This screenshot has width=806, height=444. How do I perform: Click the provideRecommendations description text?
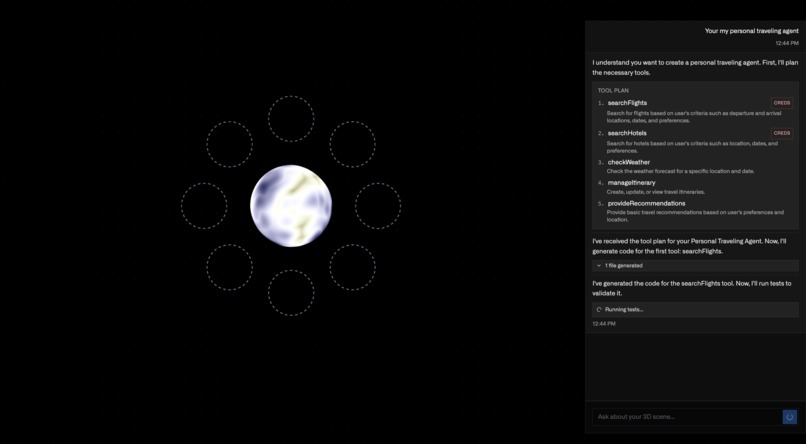coord(695,216)
